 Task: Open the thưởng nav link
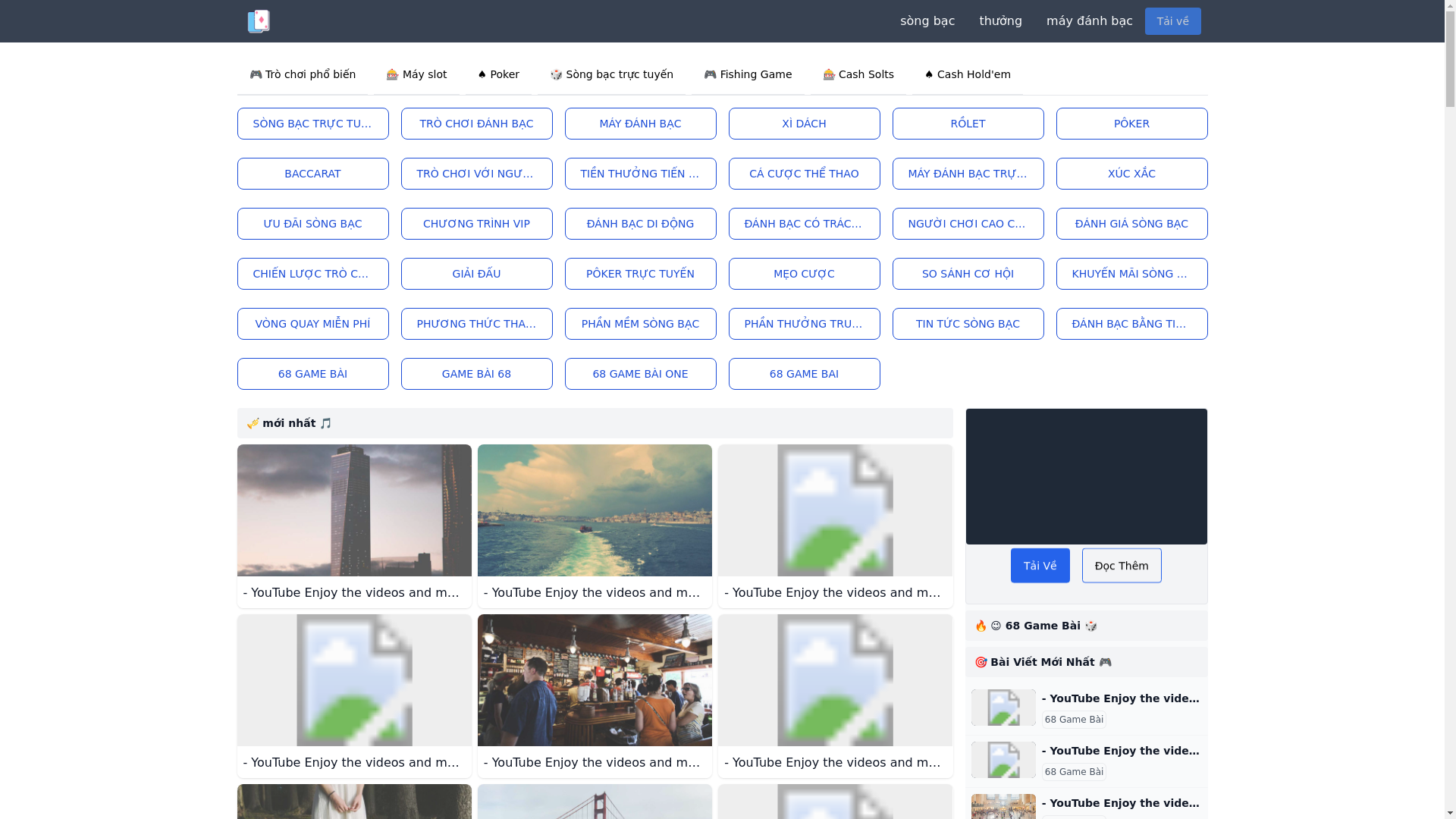coord(1000,21)
